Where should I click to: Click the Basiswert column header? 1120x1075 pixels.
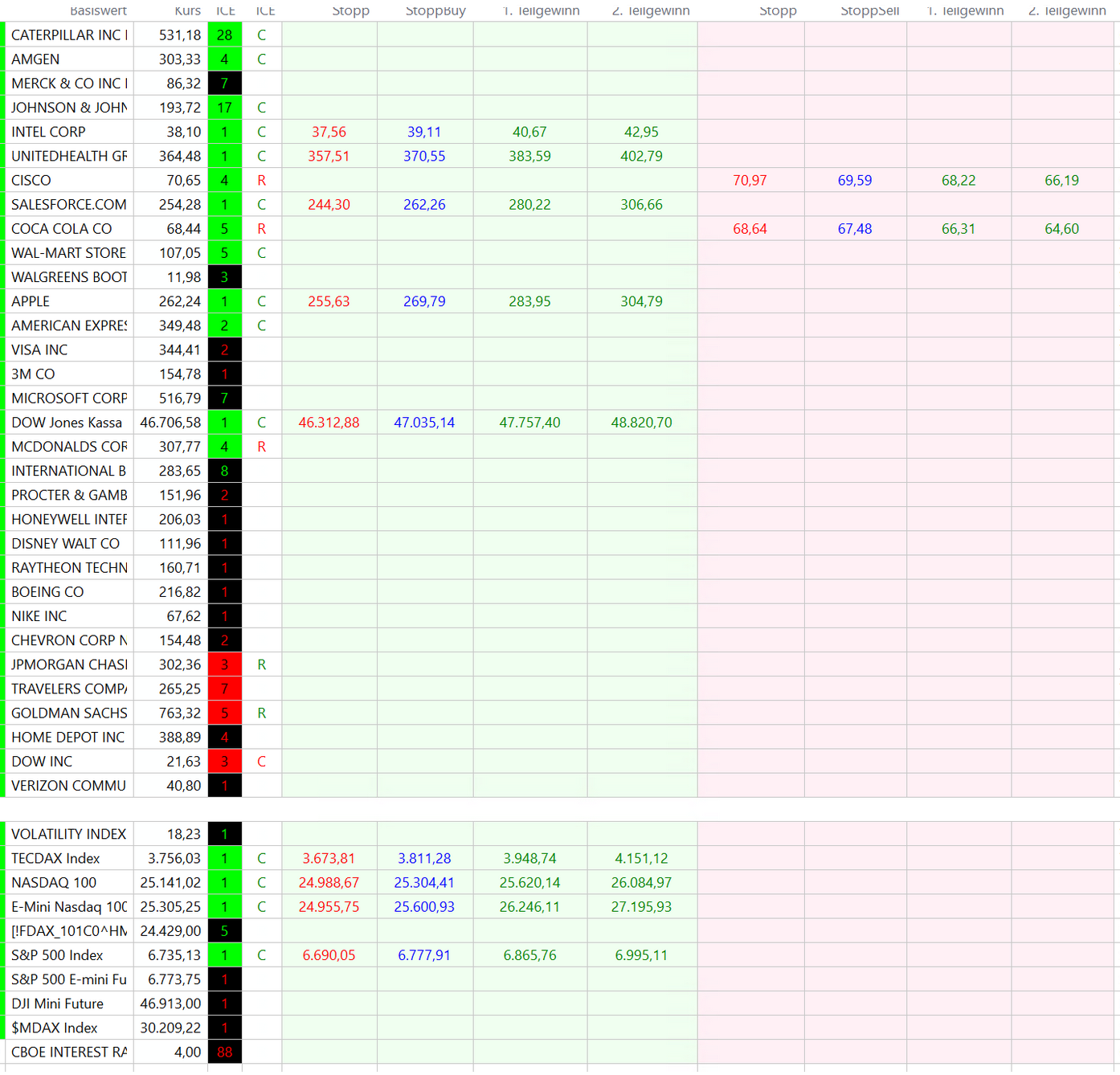click(x=98, y=10)
